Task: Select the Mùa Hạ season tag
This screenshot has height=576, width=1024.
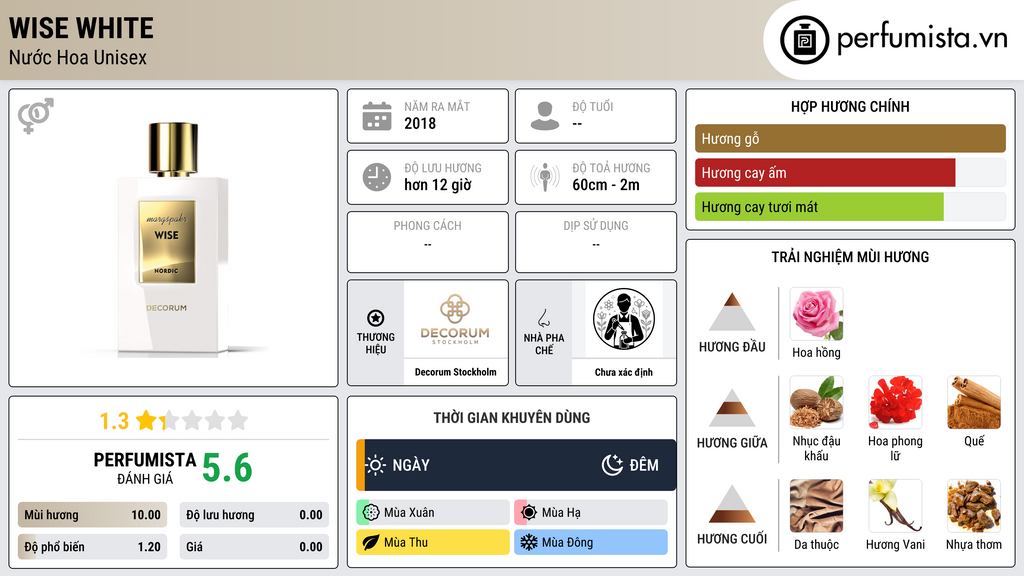Action: point(591,513)
